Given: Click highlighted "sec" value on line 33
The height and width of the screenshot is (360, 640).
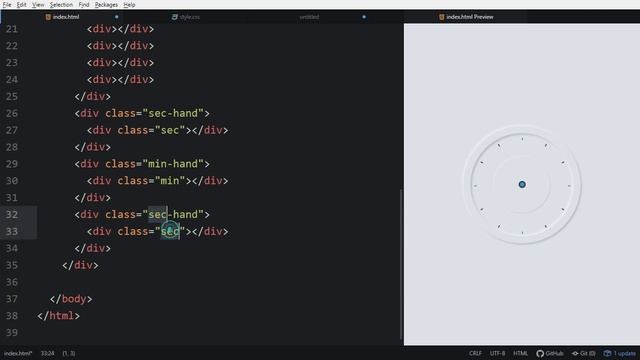Looking at the screenshot, I should tap(170, 231).
